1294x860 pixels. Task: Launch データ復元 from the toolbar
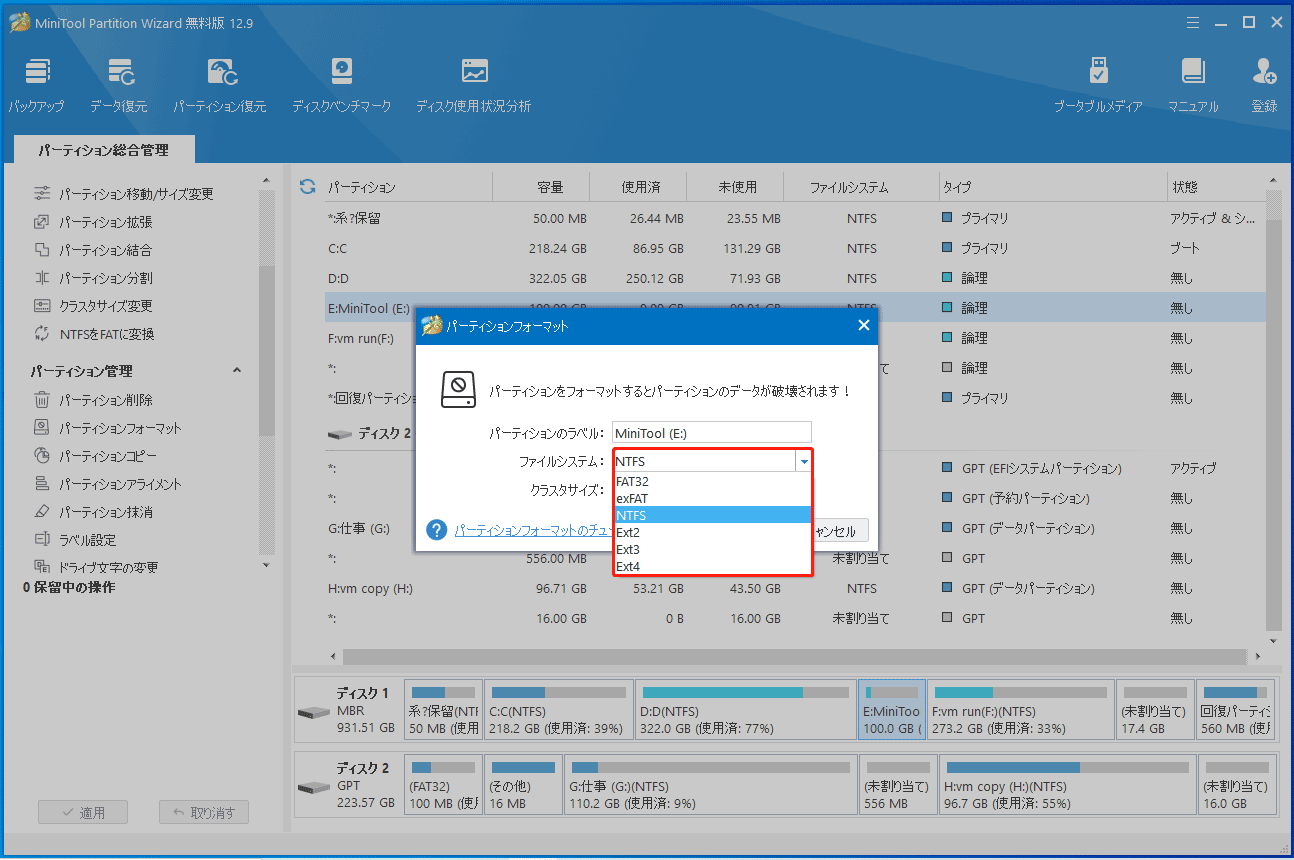[x=118, y=85]
